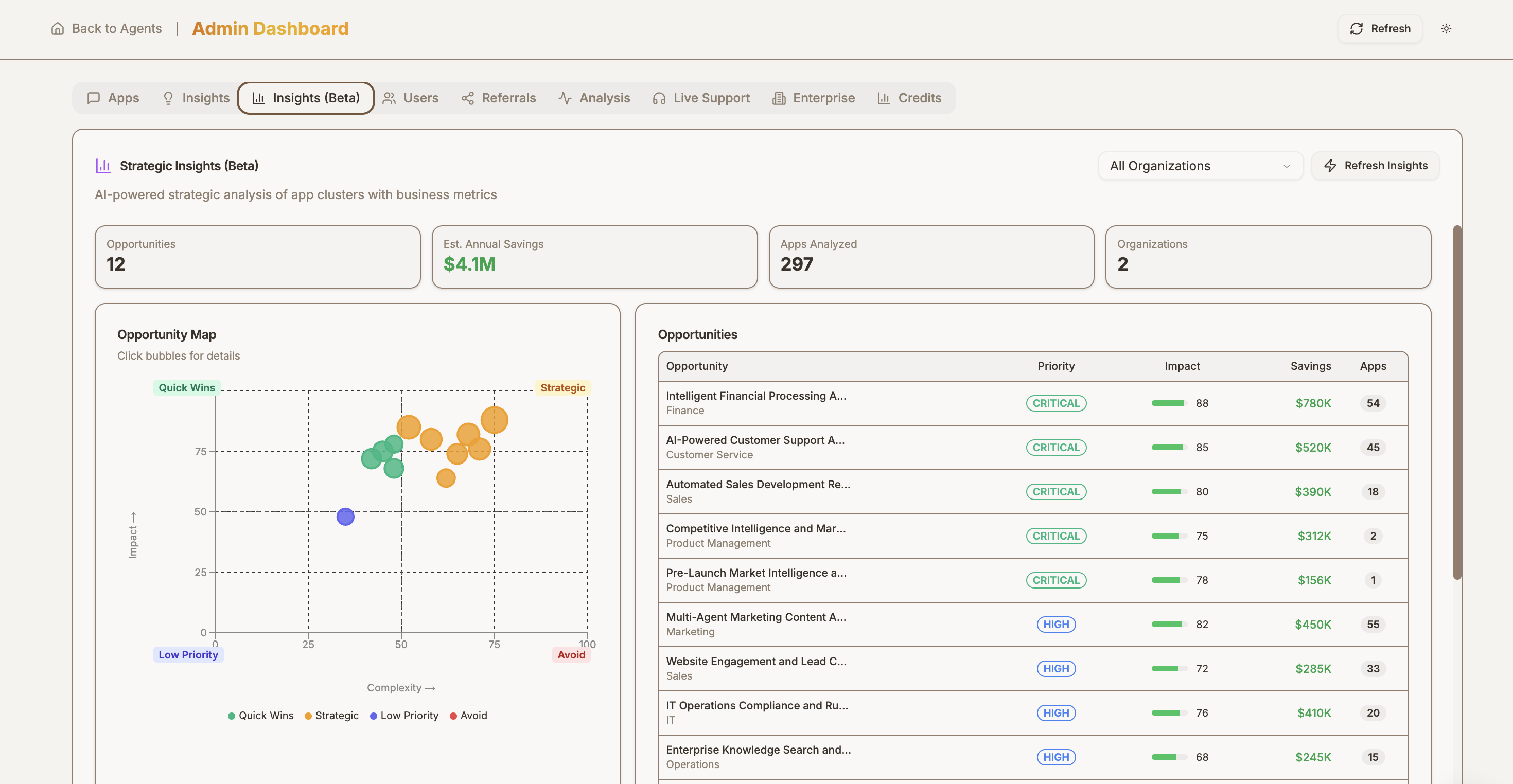Viewport: 1513px width, 784px height.
Task: Click the building icon on Enterprise tab
Action: (x=779, y=98)
